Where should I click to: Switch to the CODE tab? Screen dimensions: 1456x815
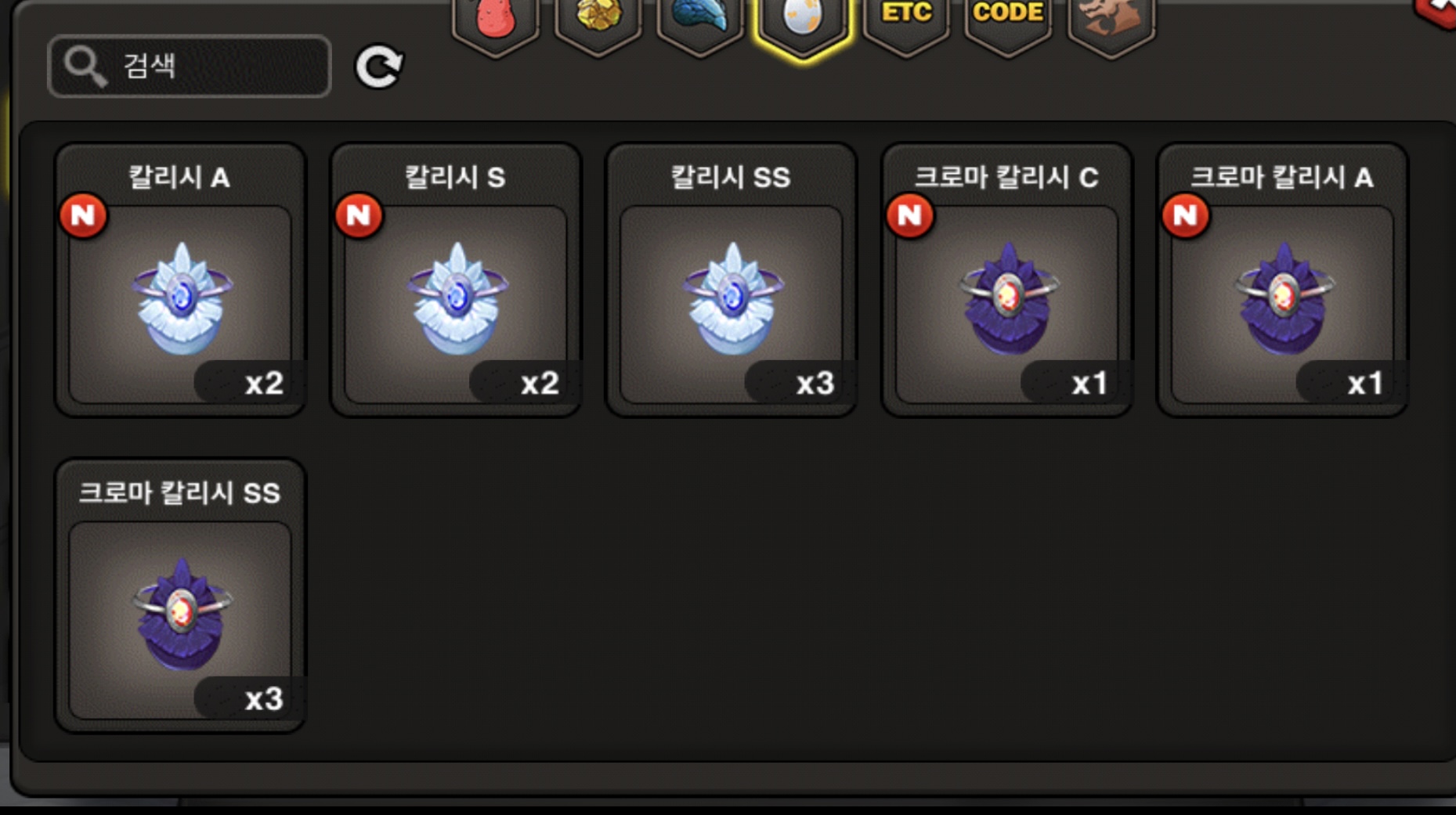[1008, 25]
